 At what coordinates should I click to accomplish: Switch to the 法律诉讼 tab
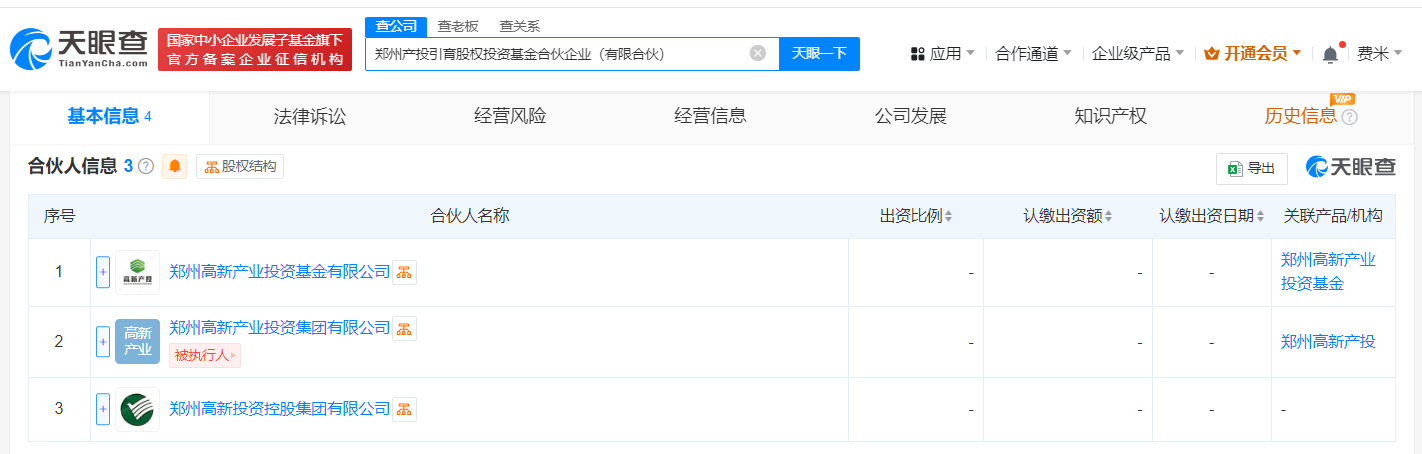[x=310, y=116]
